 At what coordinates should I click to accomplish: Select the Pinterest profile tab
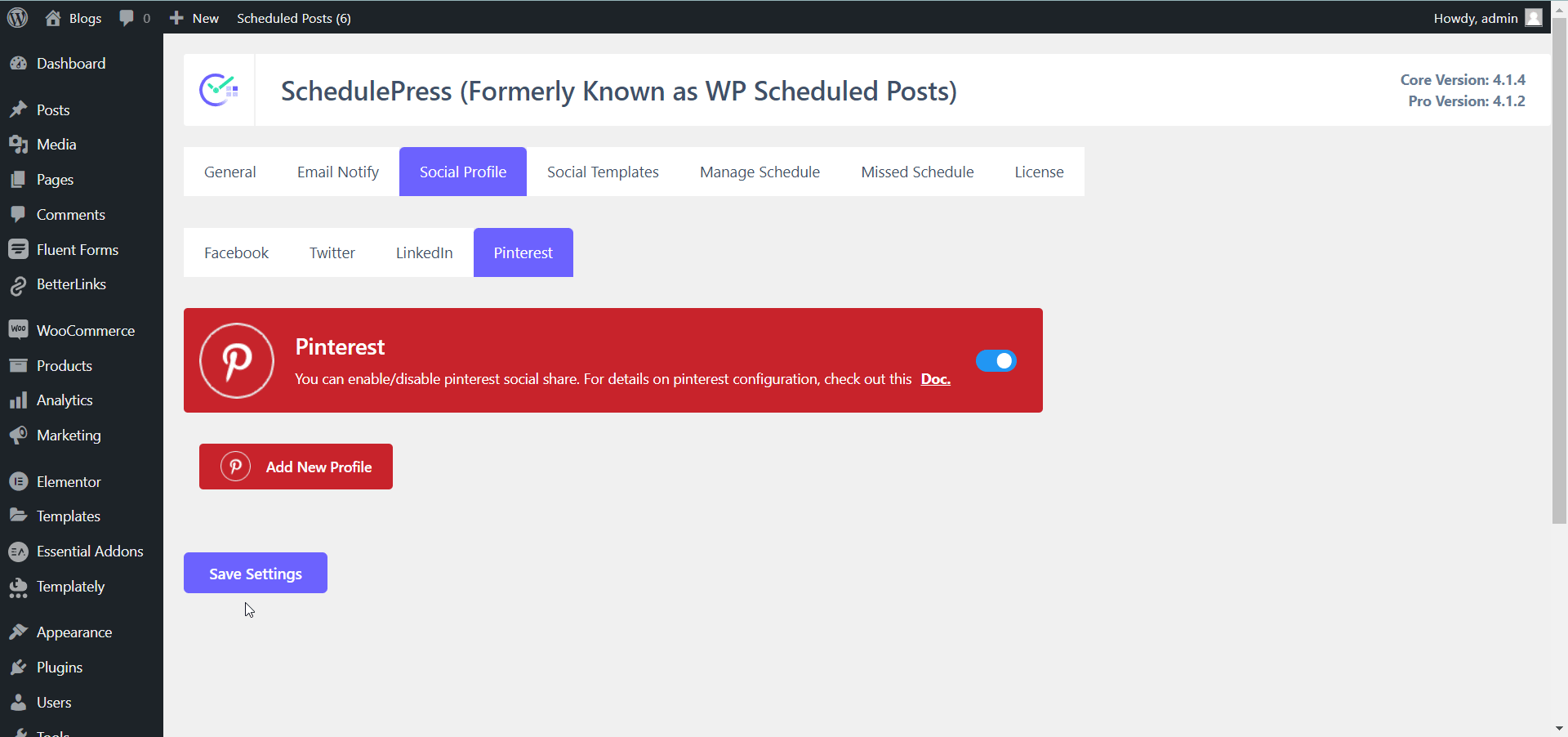point(523,252)
